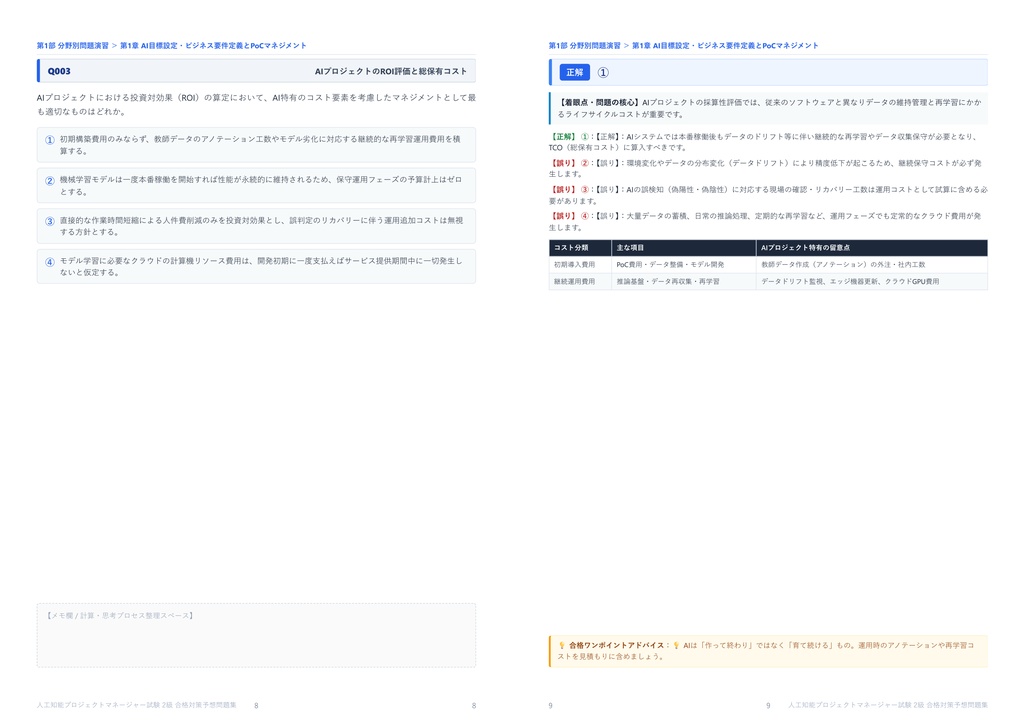Click inside the メモ欄 / 計算・思考プロセス整理スペース box
This screenshot has width=1024, height=724.
click(256, 635)
